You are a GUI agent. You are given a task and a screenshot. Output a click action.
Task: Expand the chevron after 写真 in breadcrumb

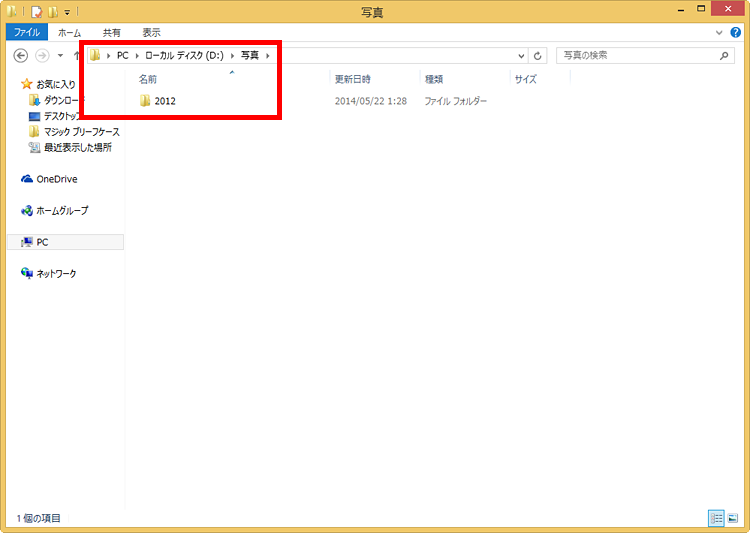(x=268, y=56)
